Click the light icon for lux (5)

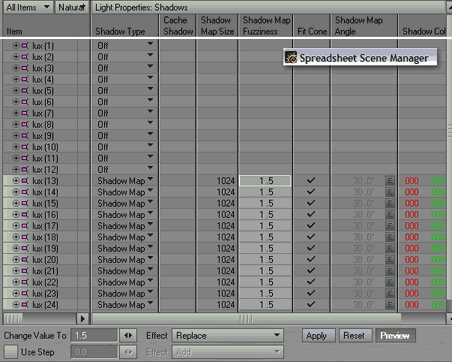click(x=25, y=91)
